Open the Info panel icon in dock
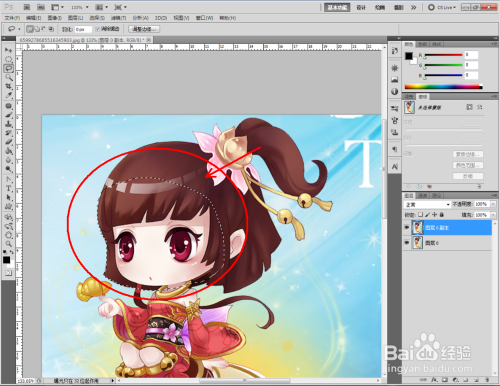500x386 pixels. (395, 91)
